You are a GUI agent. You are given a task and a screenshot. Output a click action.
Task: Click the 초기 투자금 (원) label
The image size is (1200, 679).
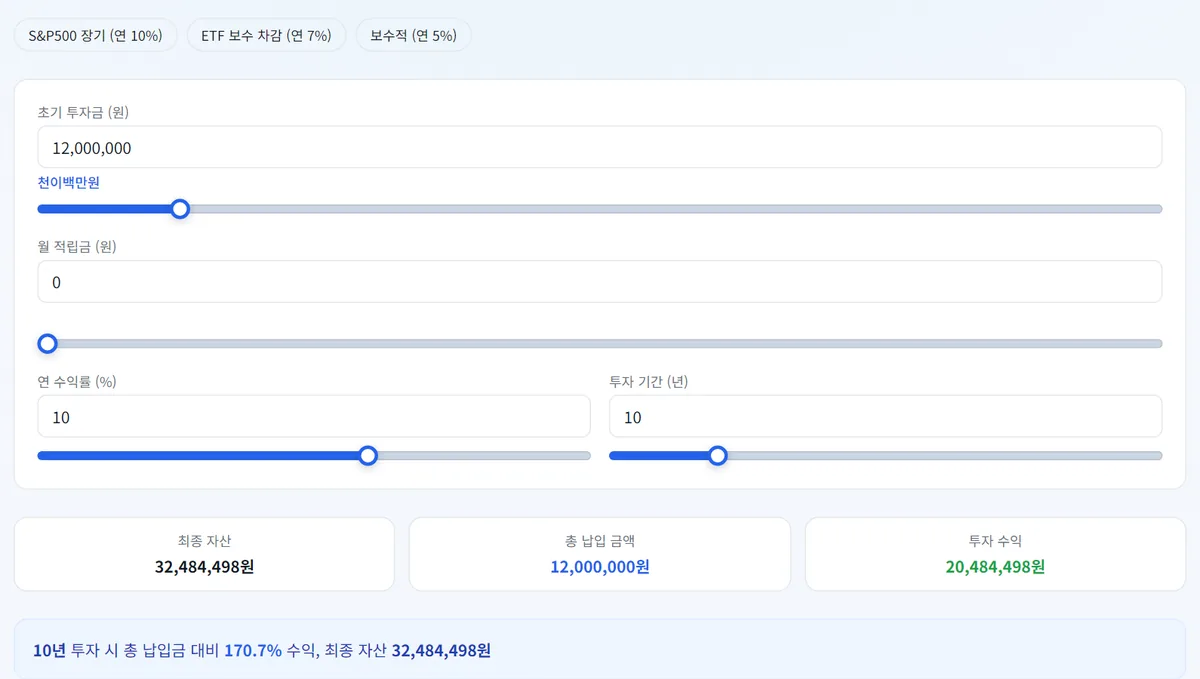coord(83,112)
